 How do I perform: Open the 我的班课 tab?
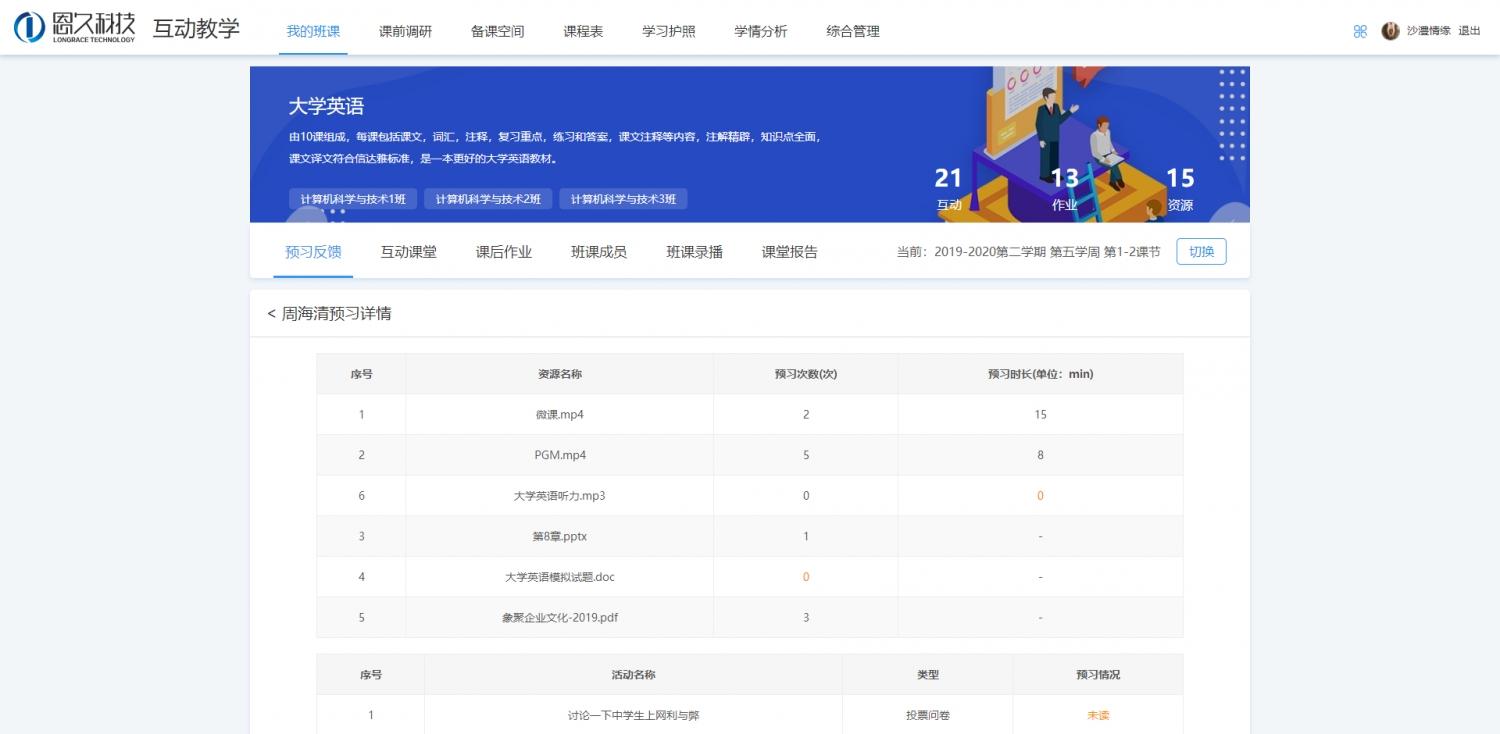tap(313, 31)
